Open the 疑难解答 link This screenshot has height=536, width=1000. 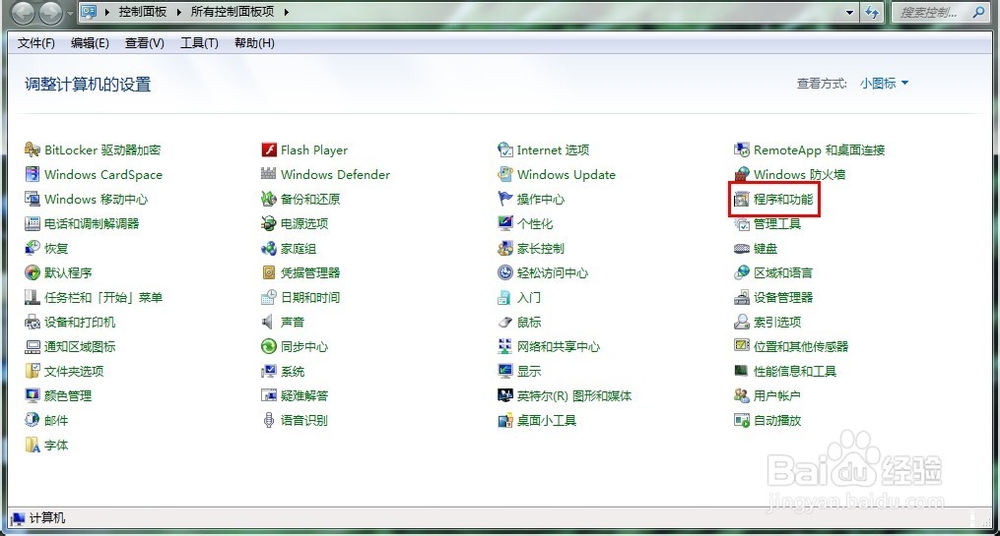[x=305, y=396]
